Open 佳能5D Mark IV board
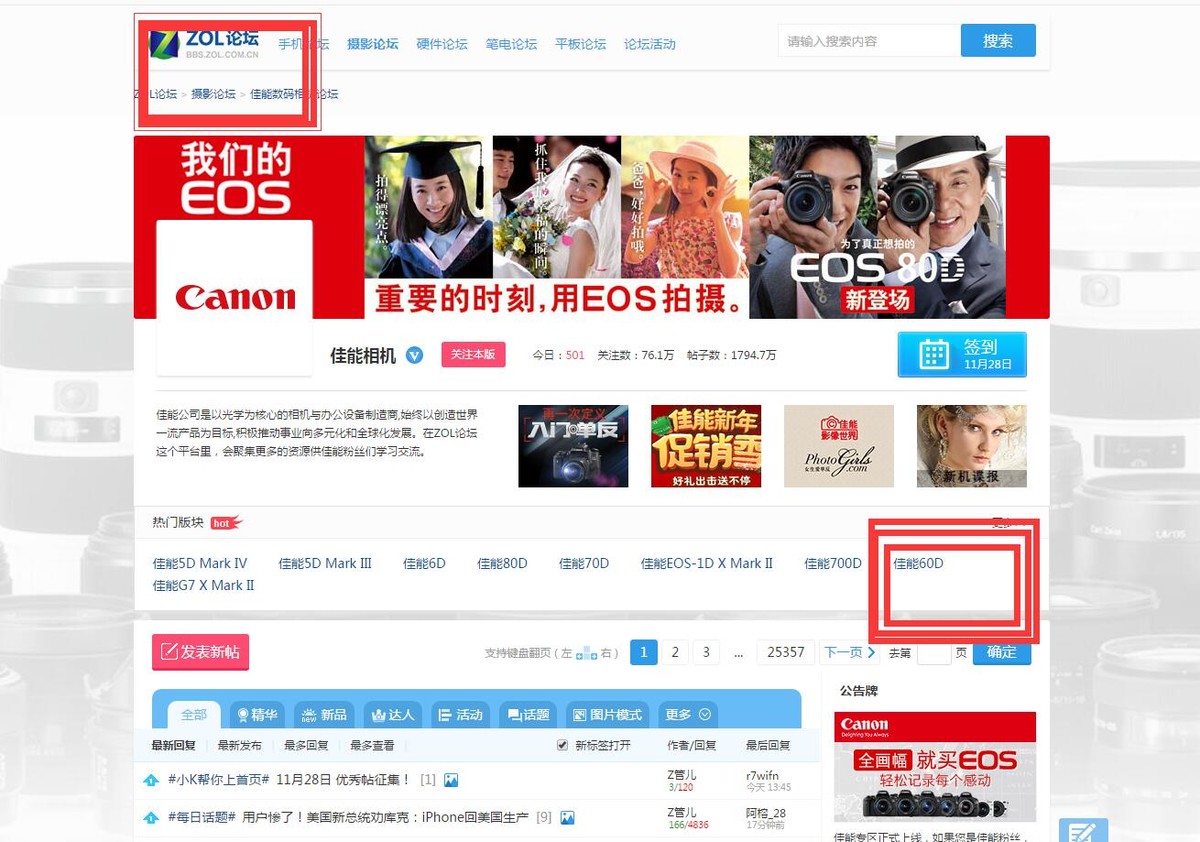This screenshot has height=842, width=1200. click(x=200, y=563)
